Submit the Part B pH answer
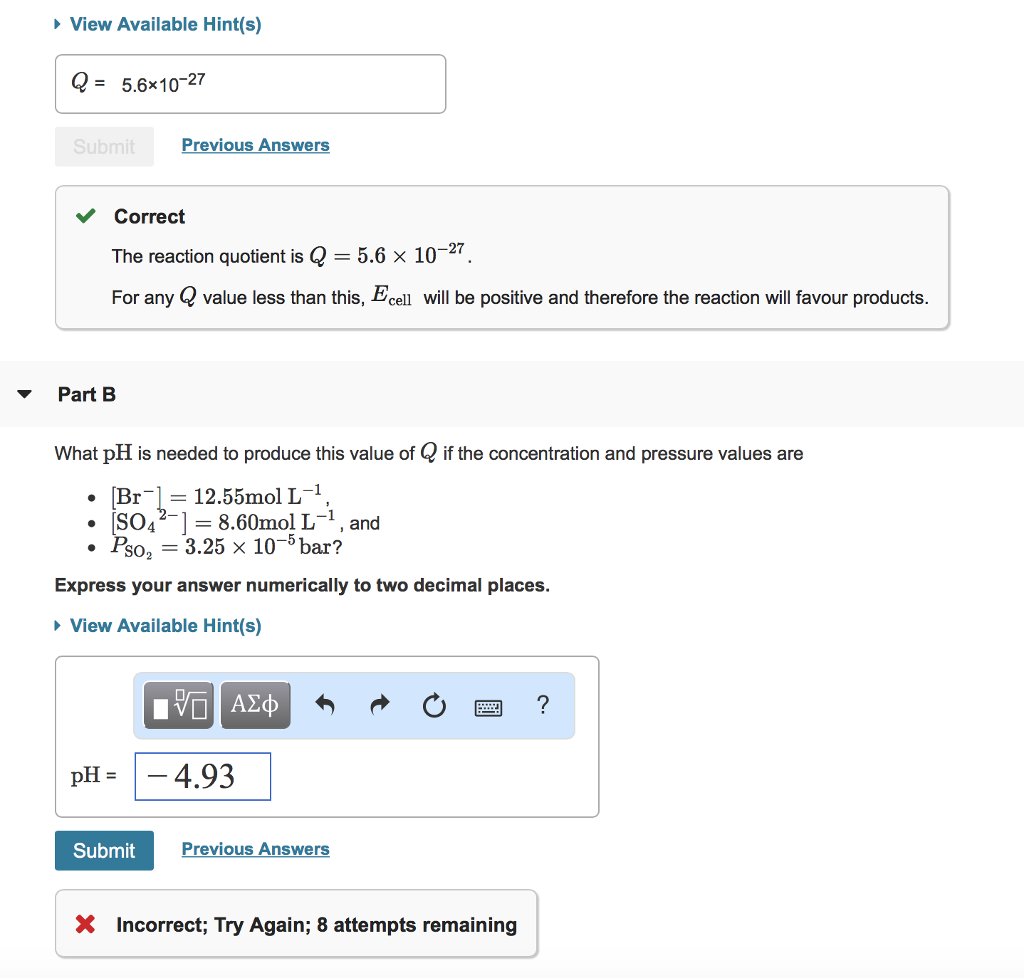 click(104, 849)
